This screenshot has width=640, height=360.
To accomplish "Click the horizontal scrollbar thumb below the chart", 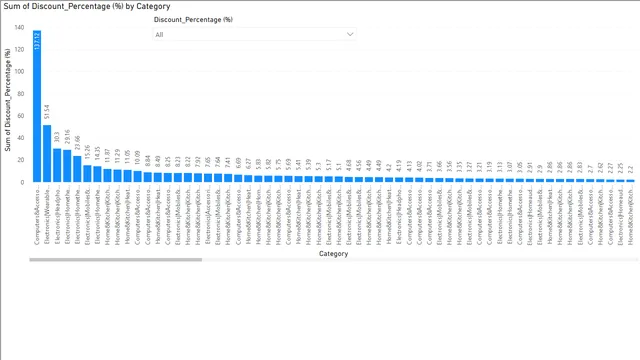I will click(116, 260).
